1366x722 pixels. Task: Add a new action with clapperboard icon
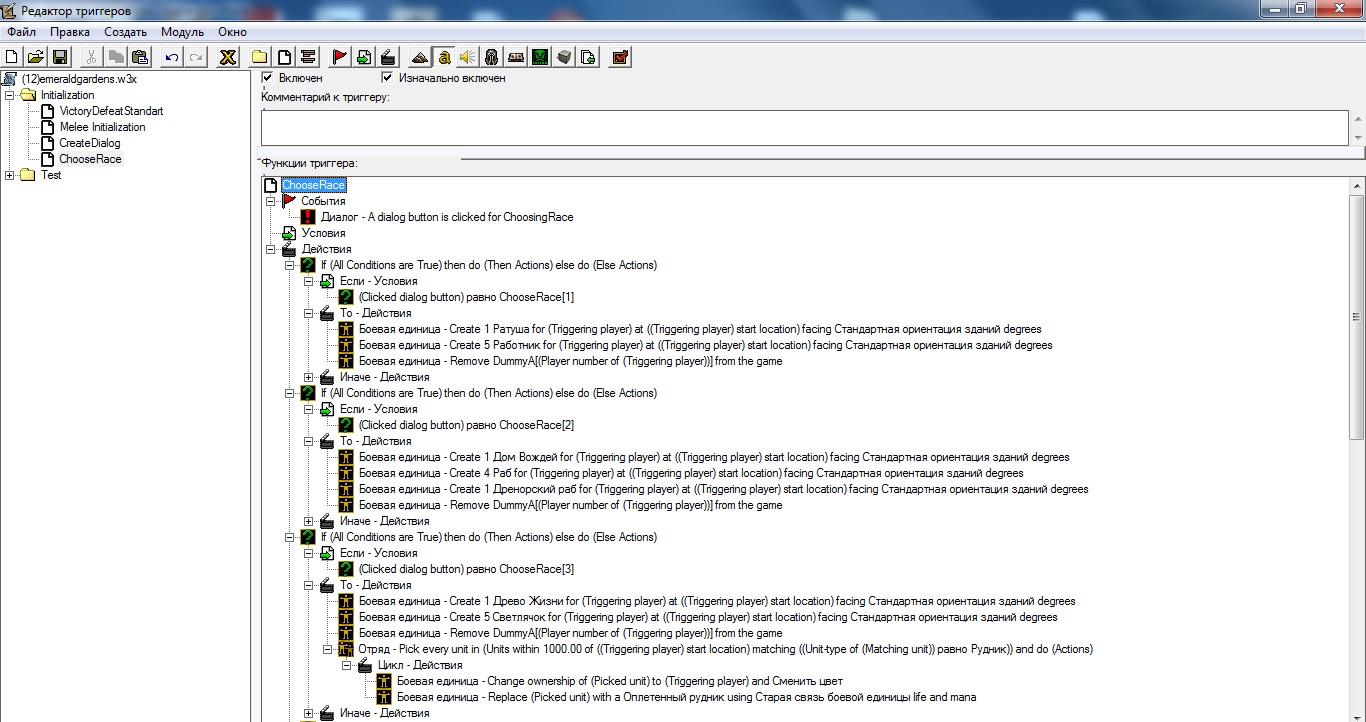[388, 57]
